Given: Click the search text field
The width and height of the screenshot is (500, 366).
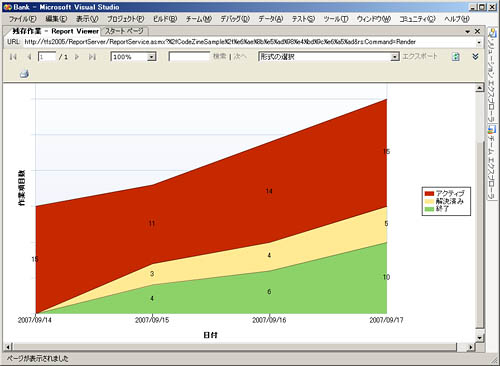Looking at the screenshot, I should point(189,57).
